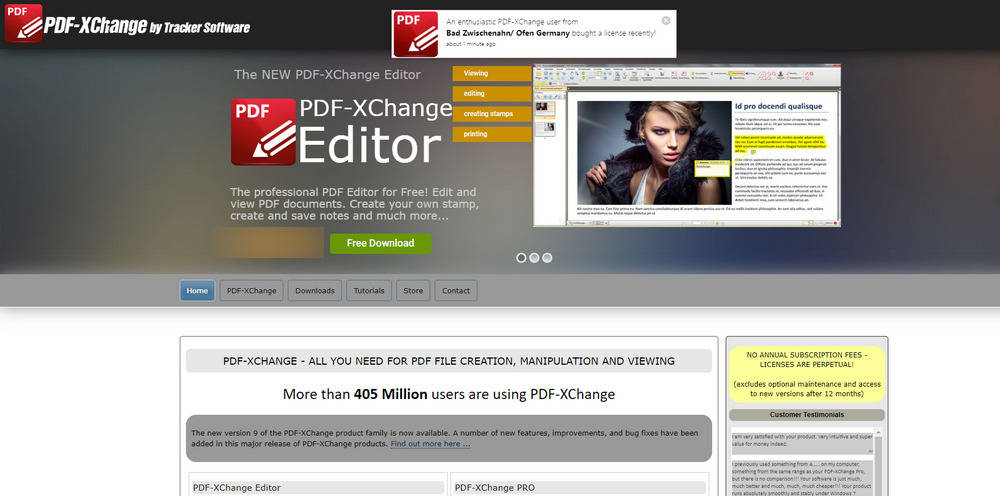
Task: Click the PDF-XChange PRO product heading
Action: pyautogui.click(x=579, y=488)
